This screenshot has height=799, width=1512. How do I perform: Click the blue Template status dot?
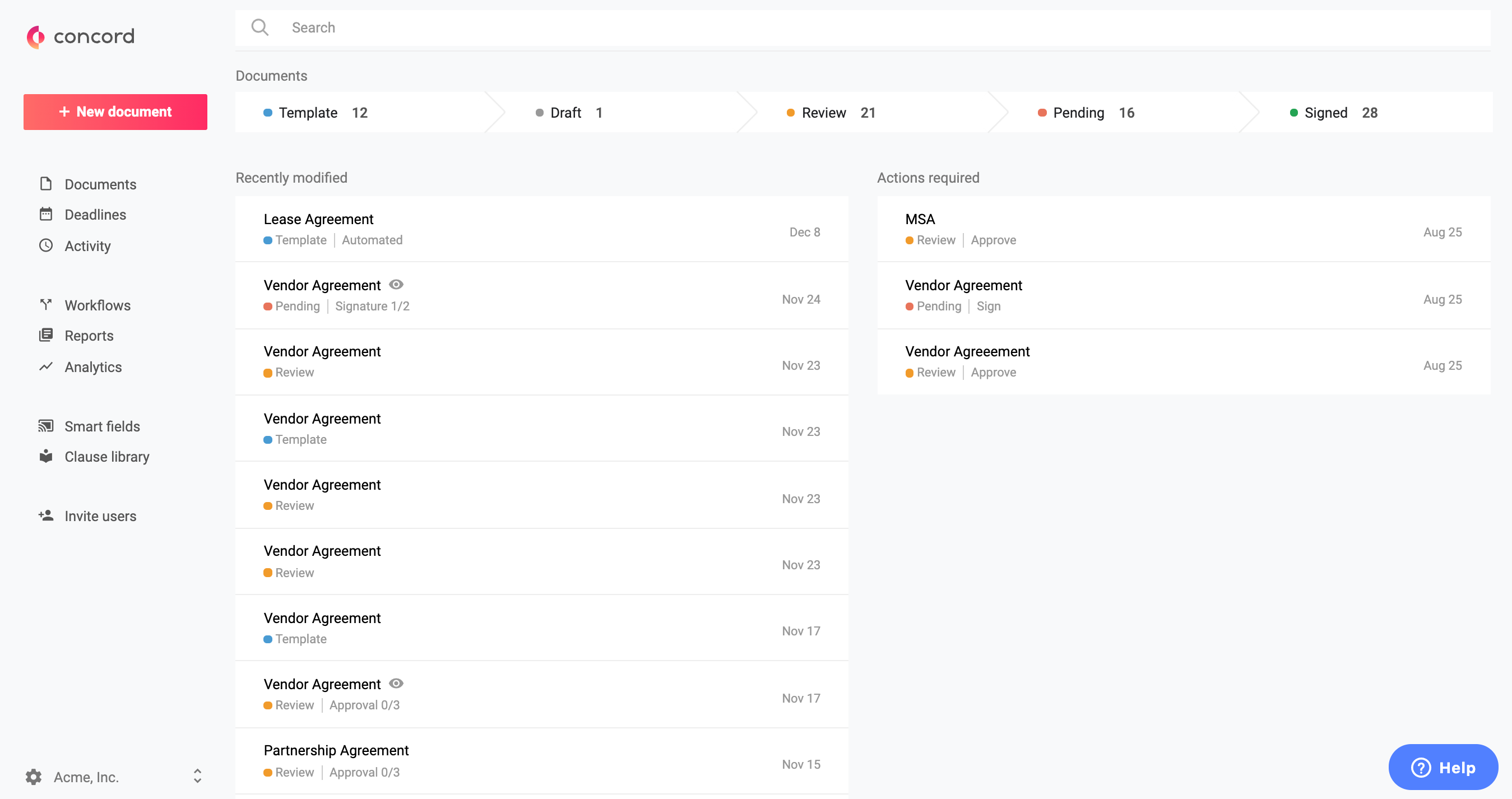pos(268,113)
